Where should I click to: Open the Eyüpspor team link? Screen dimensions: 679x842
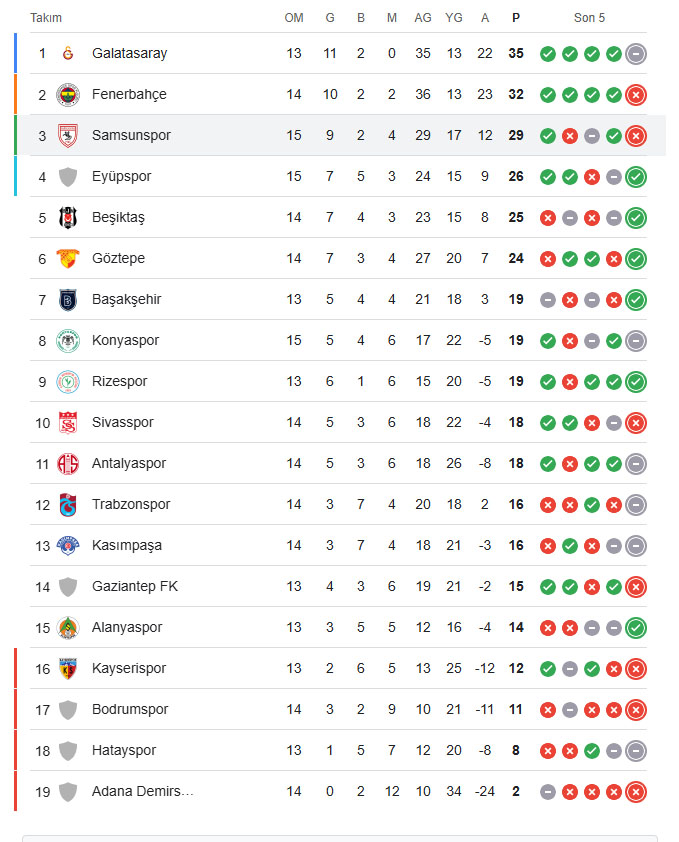pyautogui.click(x=121, y=176)
